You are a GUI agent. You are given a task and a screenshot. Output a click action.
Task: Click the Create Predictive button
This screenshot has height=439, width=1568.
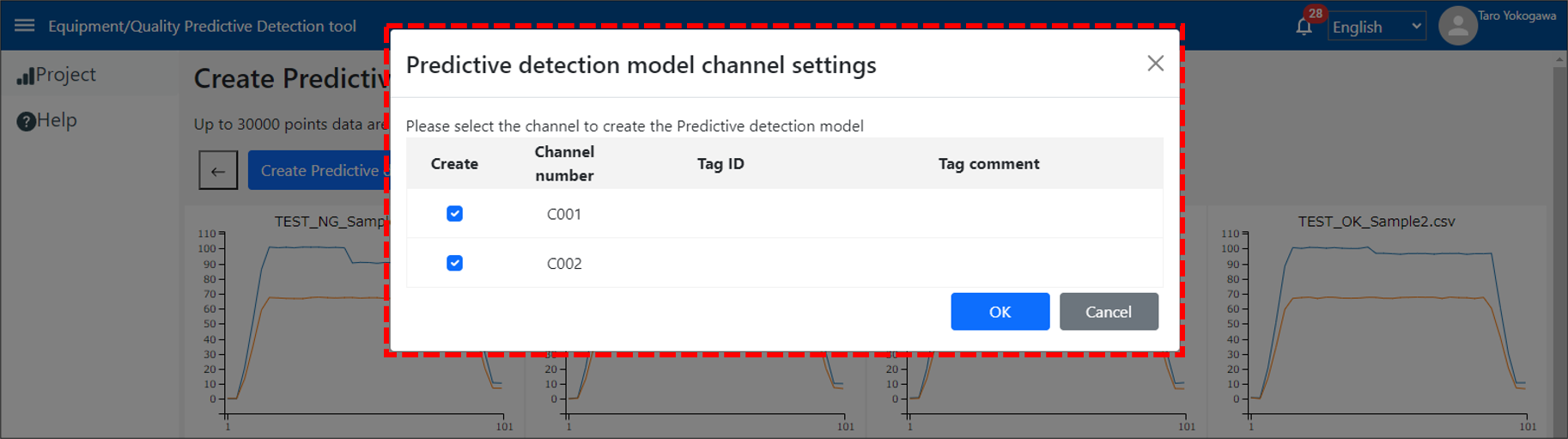(x=319, y=171)
